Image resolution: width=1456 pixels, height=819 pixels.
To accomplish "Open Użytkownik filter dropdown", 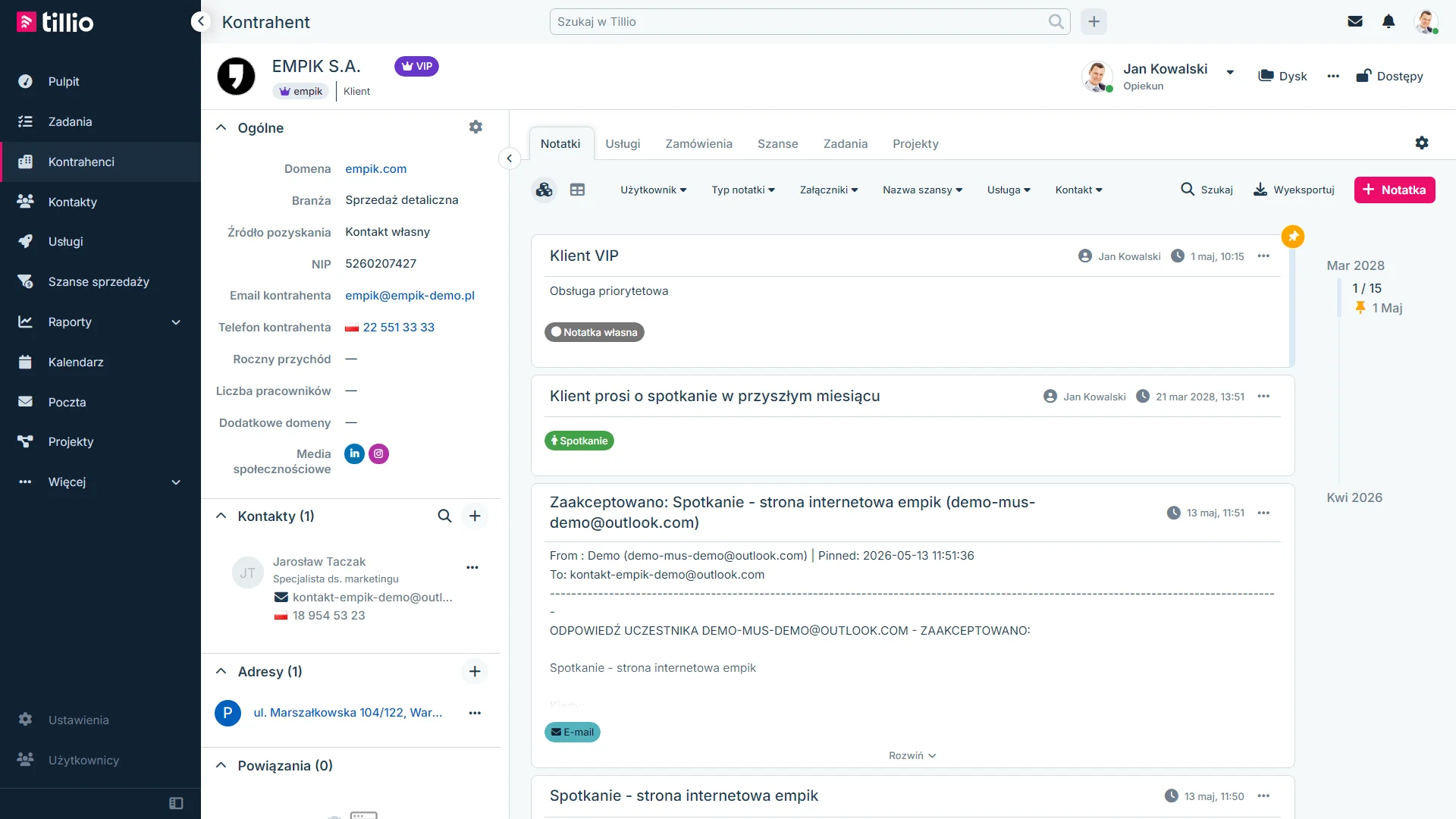I will click(653, 190).
